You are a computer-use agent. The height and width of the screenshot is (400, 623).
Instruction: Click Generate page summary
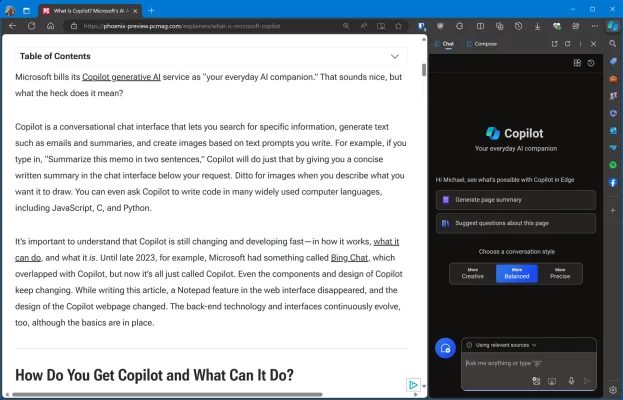[516, 200]
